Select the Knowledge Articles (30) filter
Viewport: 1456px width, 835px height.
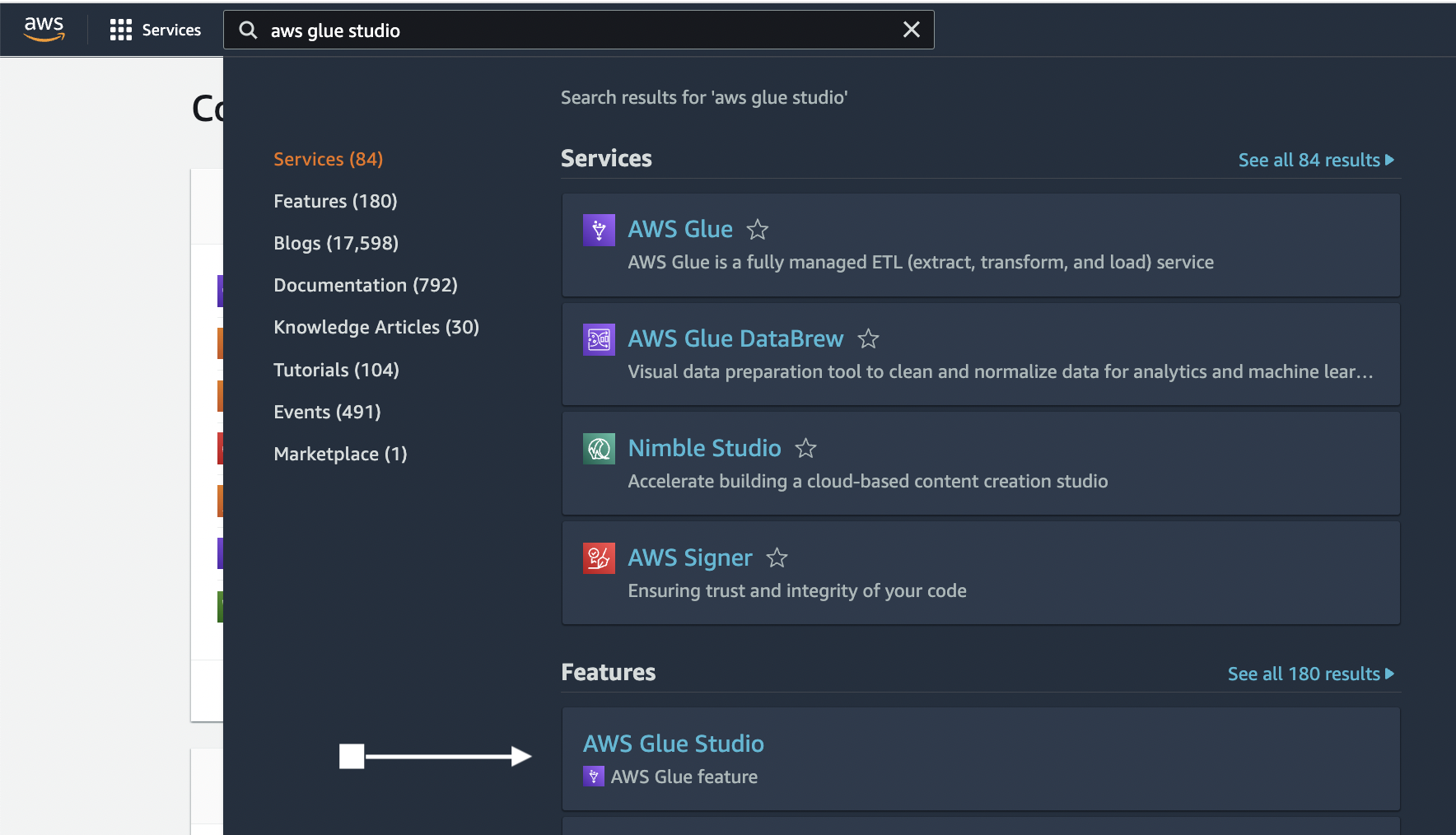(376, 327)
